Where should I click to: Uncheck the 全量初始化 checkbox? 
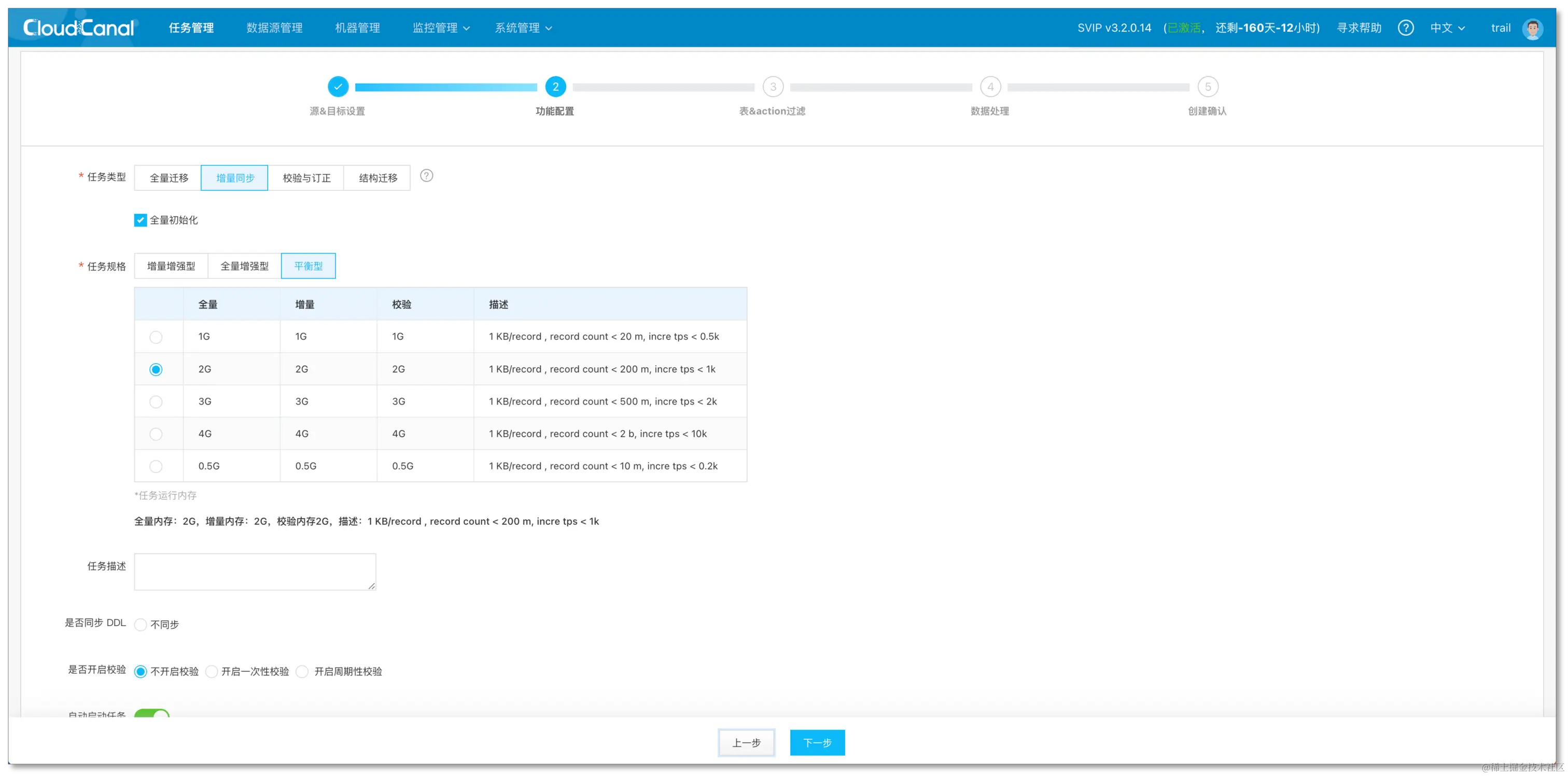tap(141, 220)
